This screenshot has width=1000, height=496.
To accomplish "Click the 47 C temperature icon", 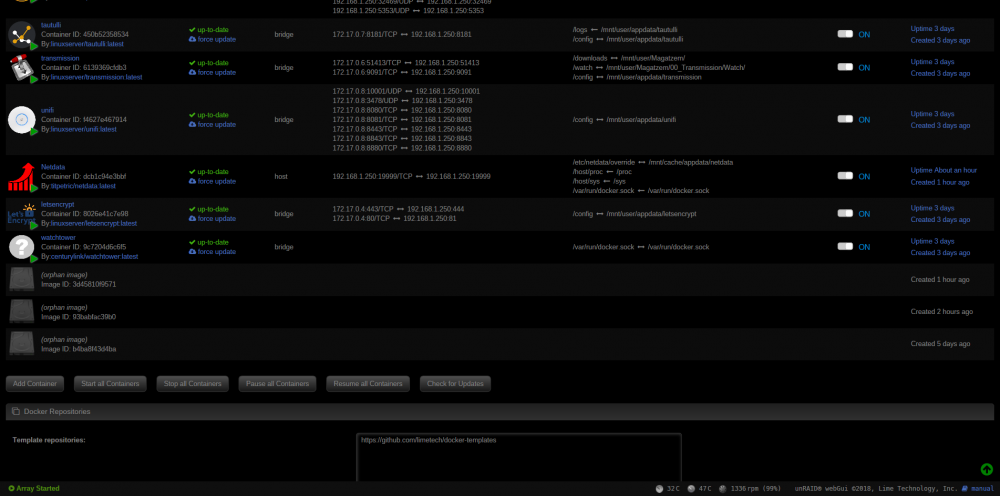I will pyautogui.click(x=691, y=489).
